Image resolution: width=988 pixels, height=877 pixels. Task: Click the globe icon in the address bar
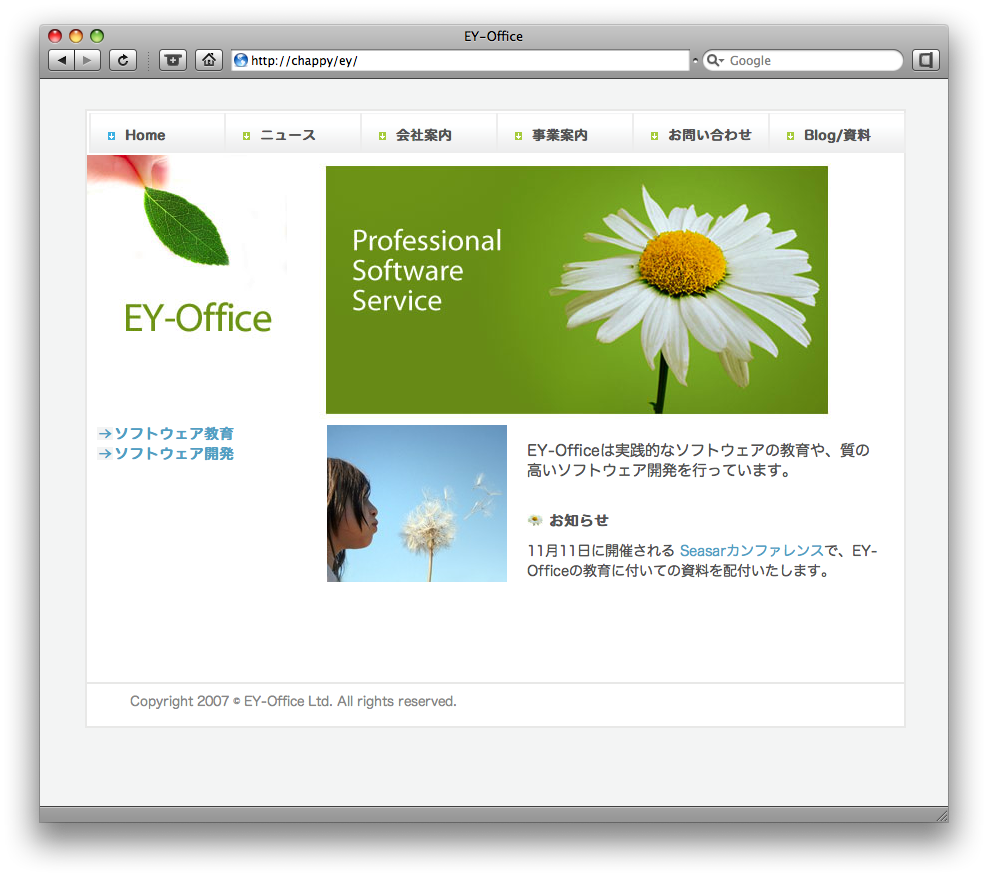coord(241,60)
